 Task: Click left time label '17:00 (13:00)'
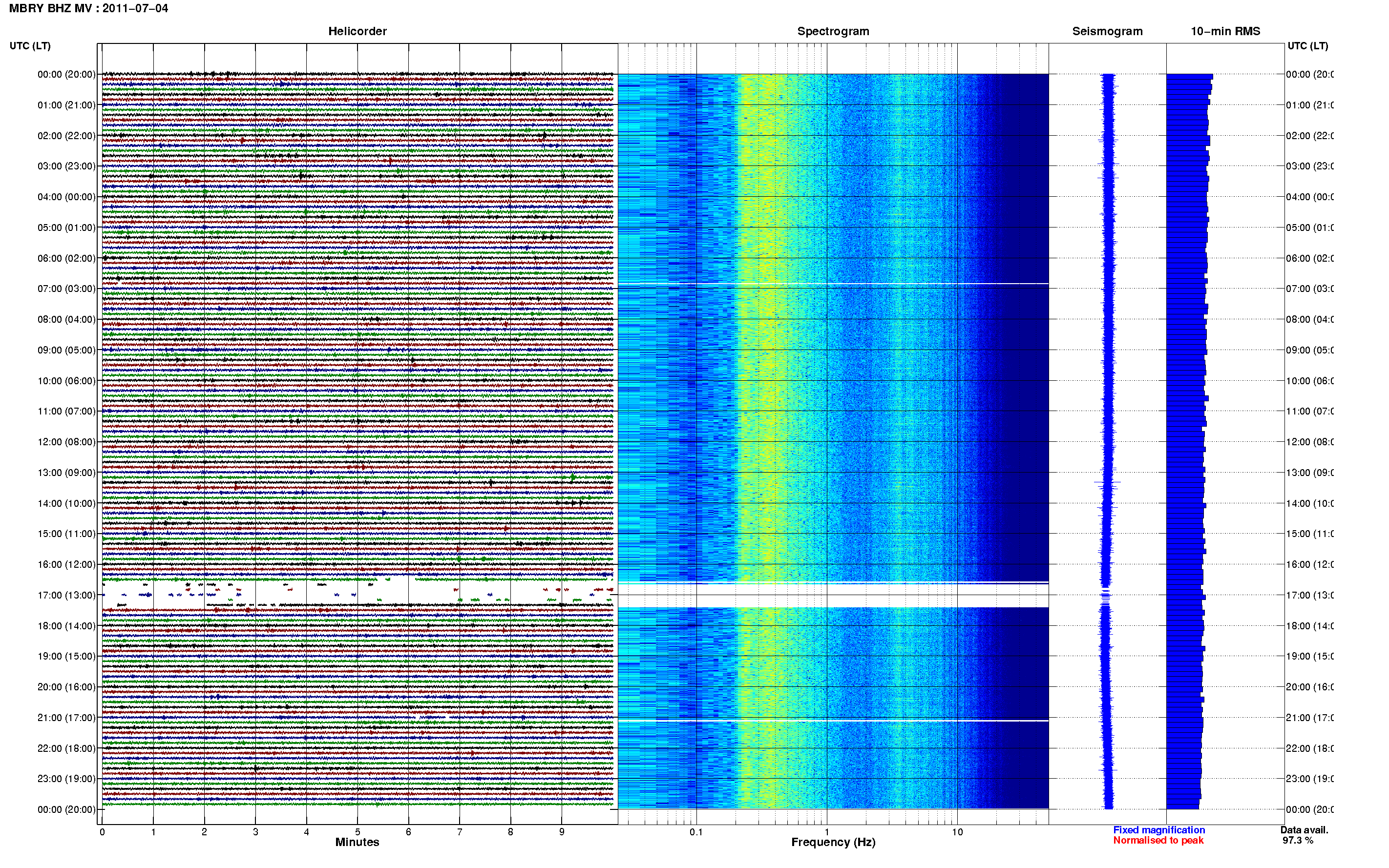tap(66, 595)
